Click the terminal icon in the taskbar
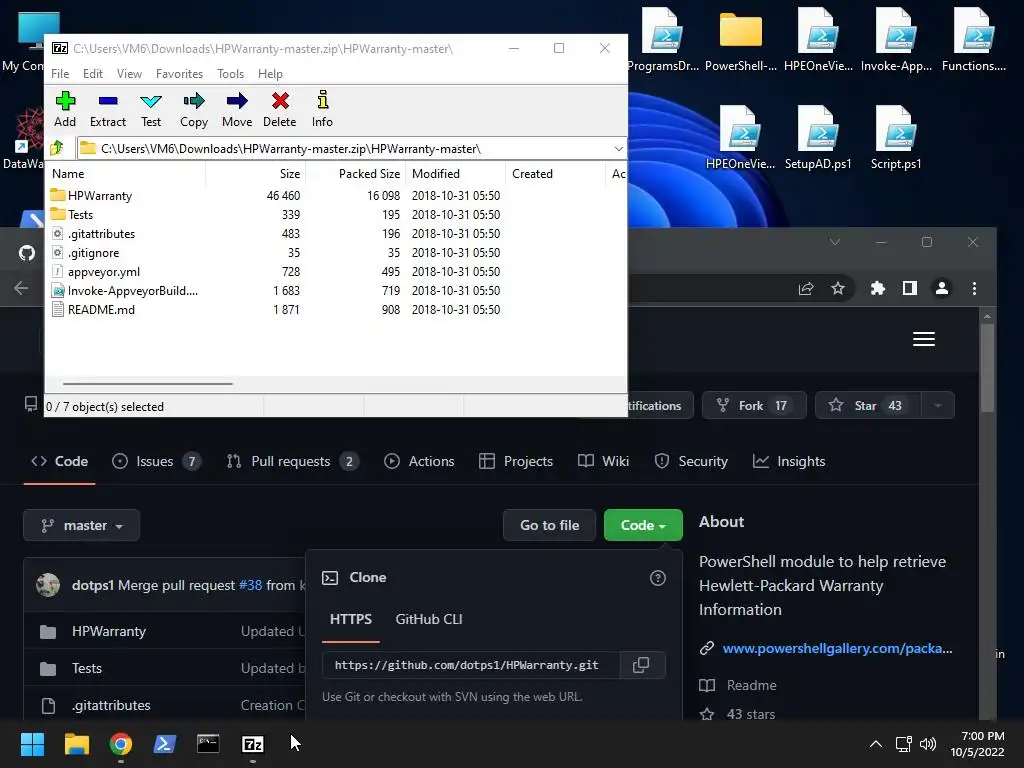The image size is (1024, 768). 208,744
